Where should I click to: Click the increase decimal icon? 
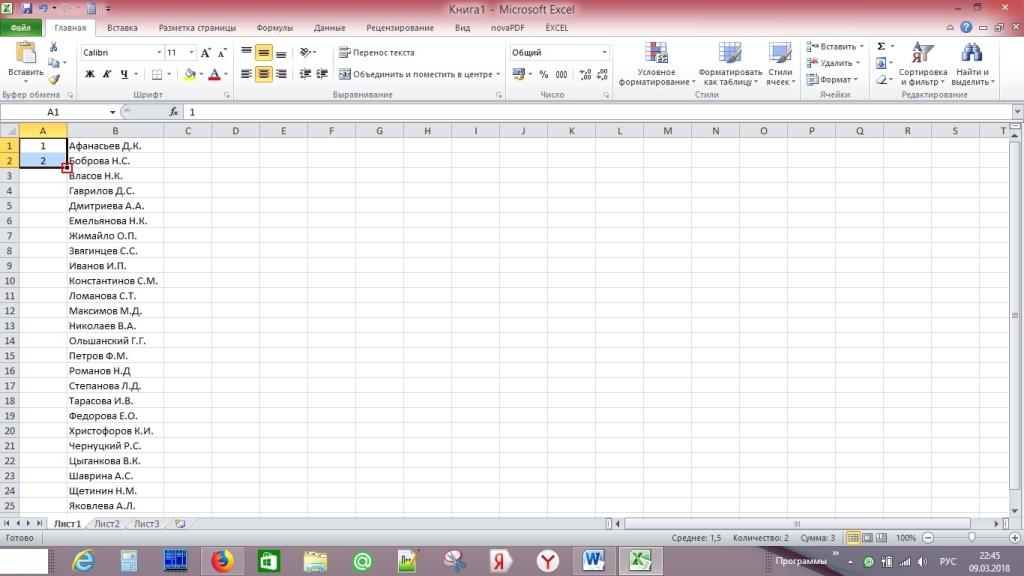[x=585, y=74]
